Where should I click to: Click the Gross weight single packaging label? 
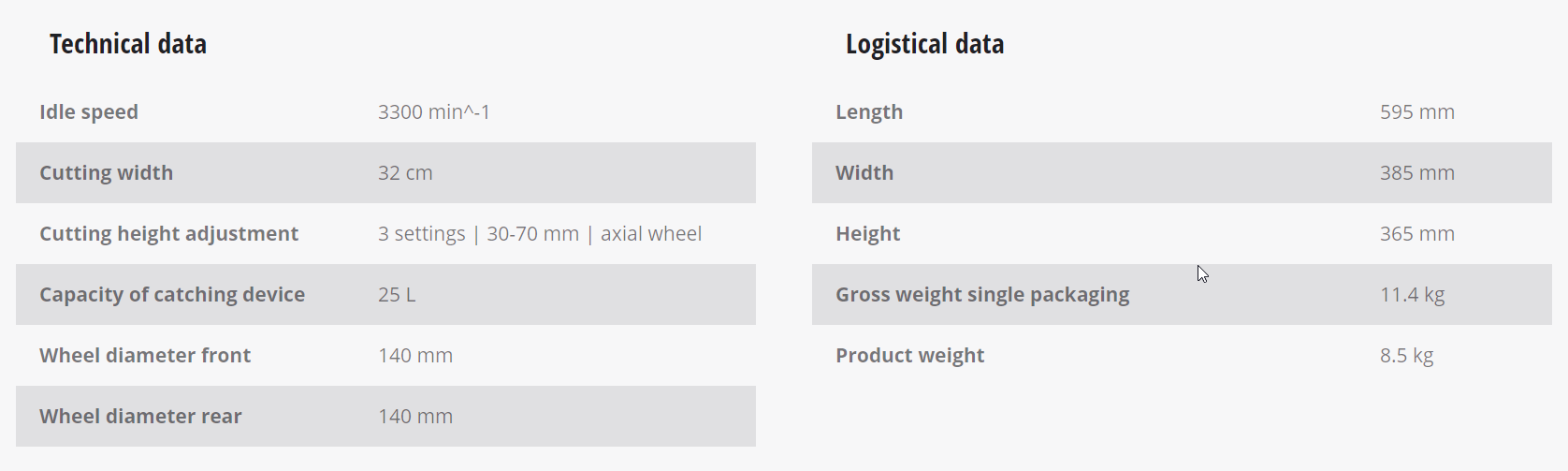(982, 295)
